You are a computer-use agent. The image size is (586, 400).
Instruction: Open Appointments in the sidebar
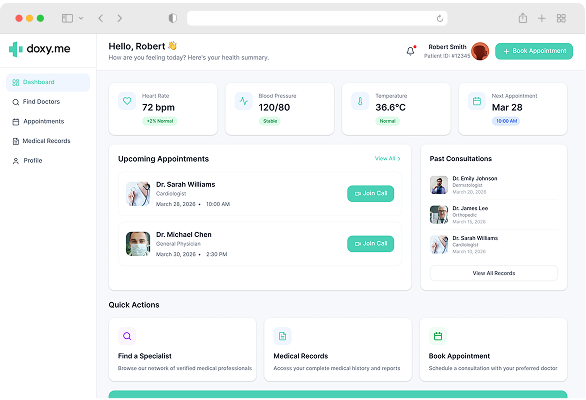click(48, 121)
